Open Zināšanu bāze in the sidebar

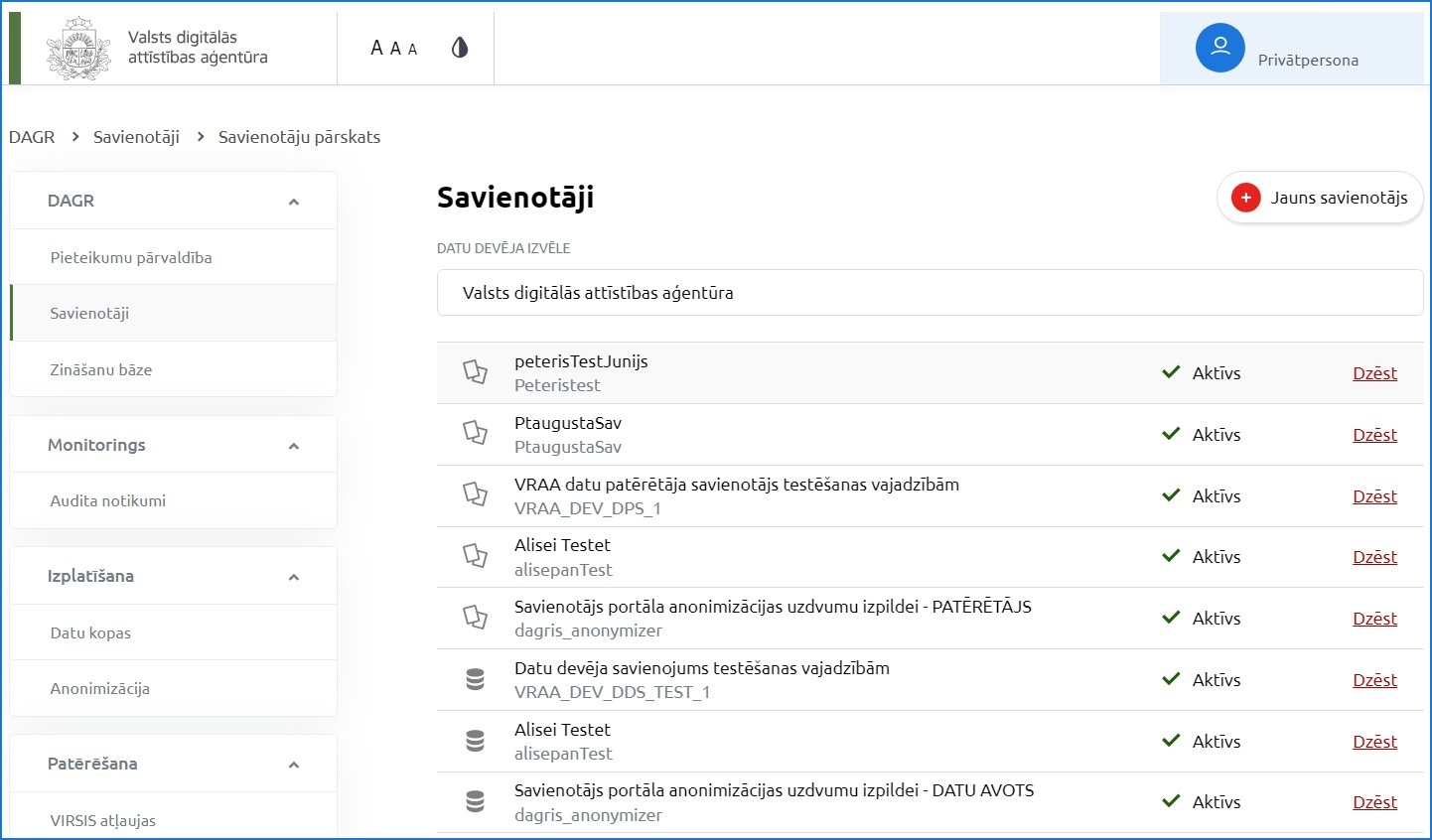coord(174,369)
